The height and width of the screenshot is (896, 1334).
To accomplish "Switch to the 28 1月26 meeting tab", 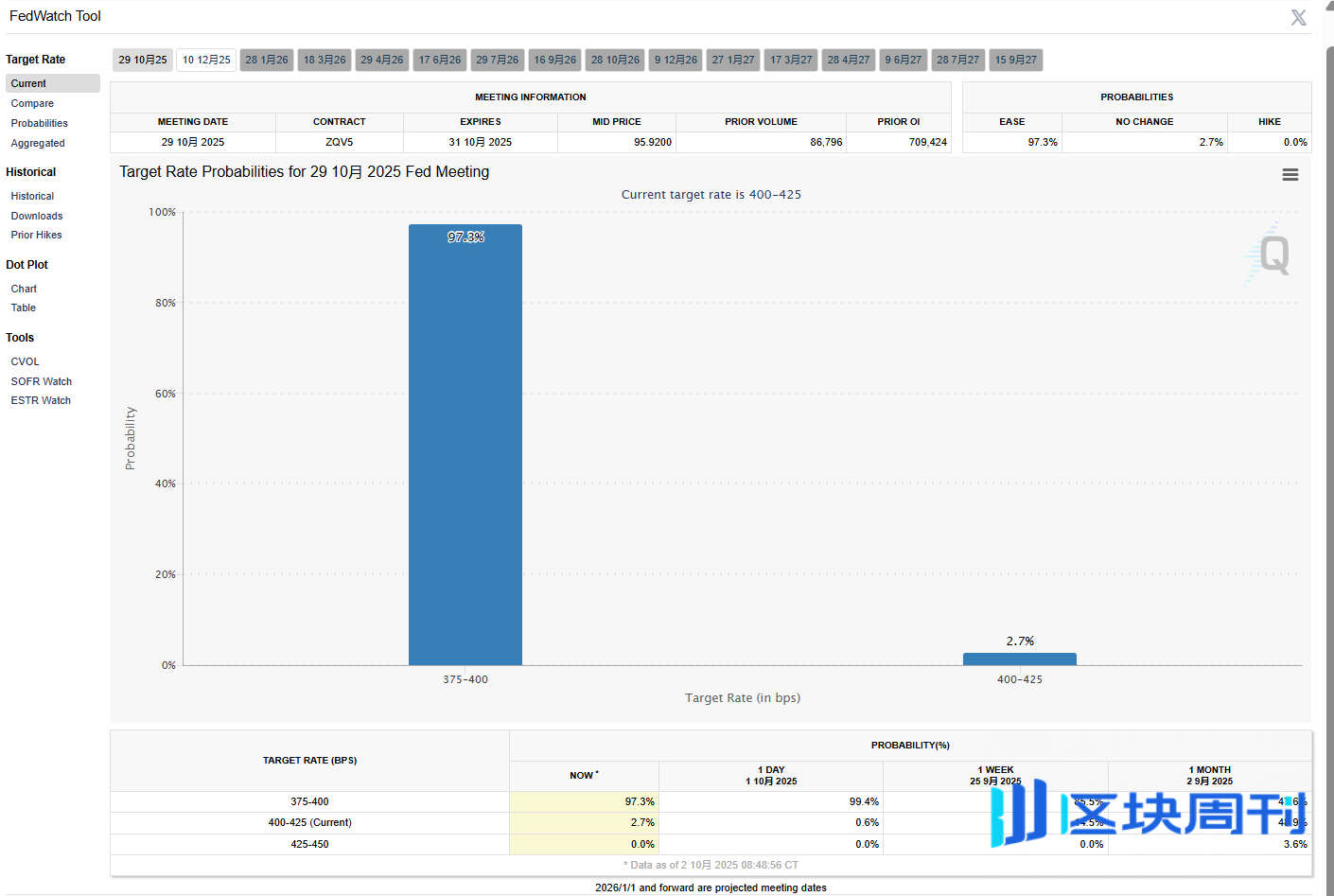I will pos(267,60).
